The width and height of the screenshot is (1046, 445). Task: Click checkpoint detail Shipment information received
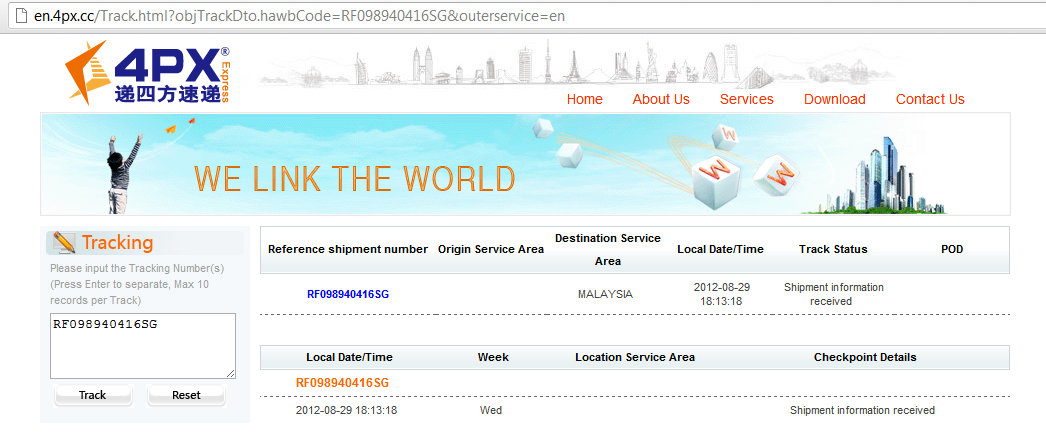click(x=862, y=410)
